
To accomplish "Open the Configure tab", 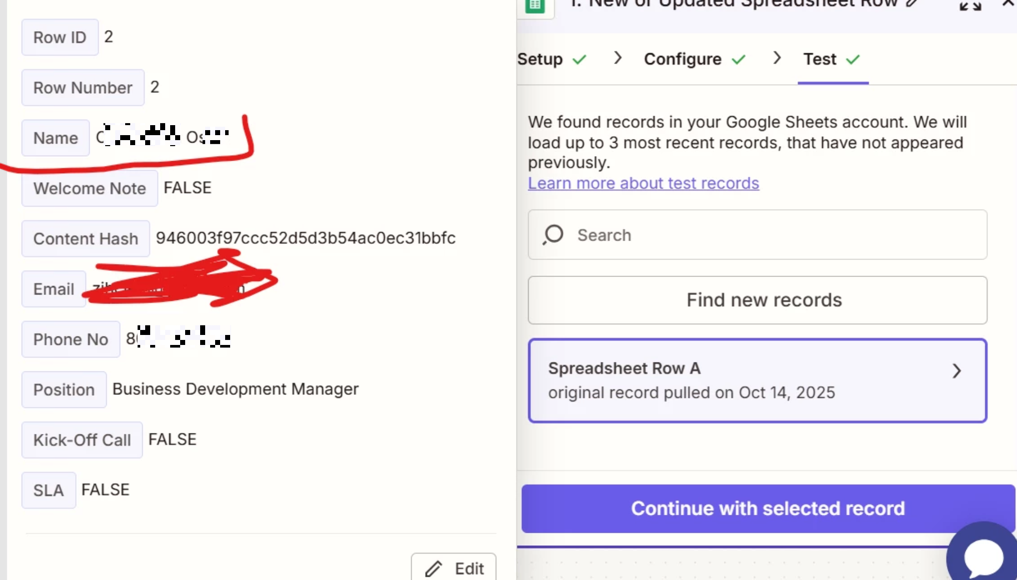I will [x=682, y=59].
